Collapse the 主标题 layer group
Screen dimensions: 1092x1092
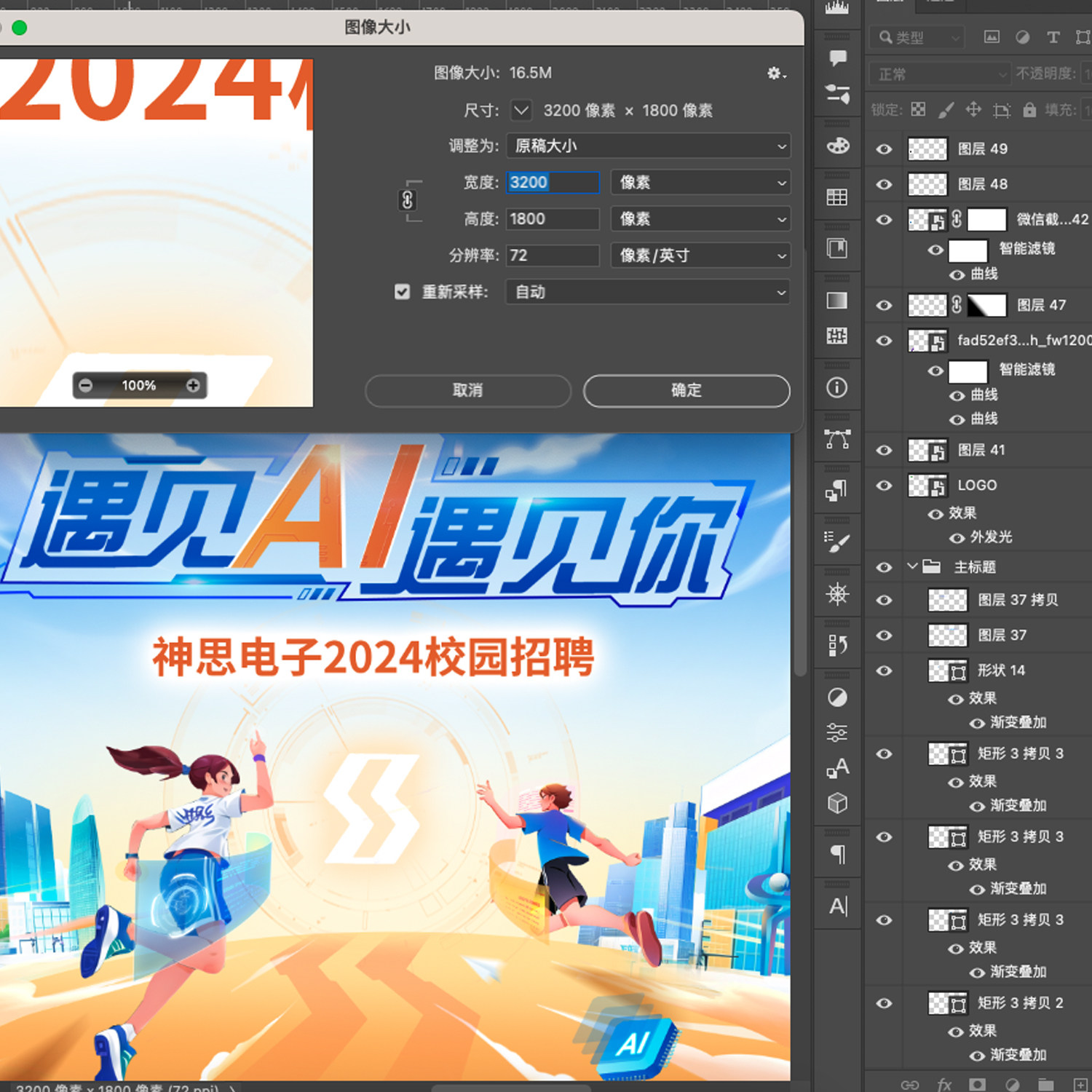click(x=912, y=566)
